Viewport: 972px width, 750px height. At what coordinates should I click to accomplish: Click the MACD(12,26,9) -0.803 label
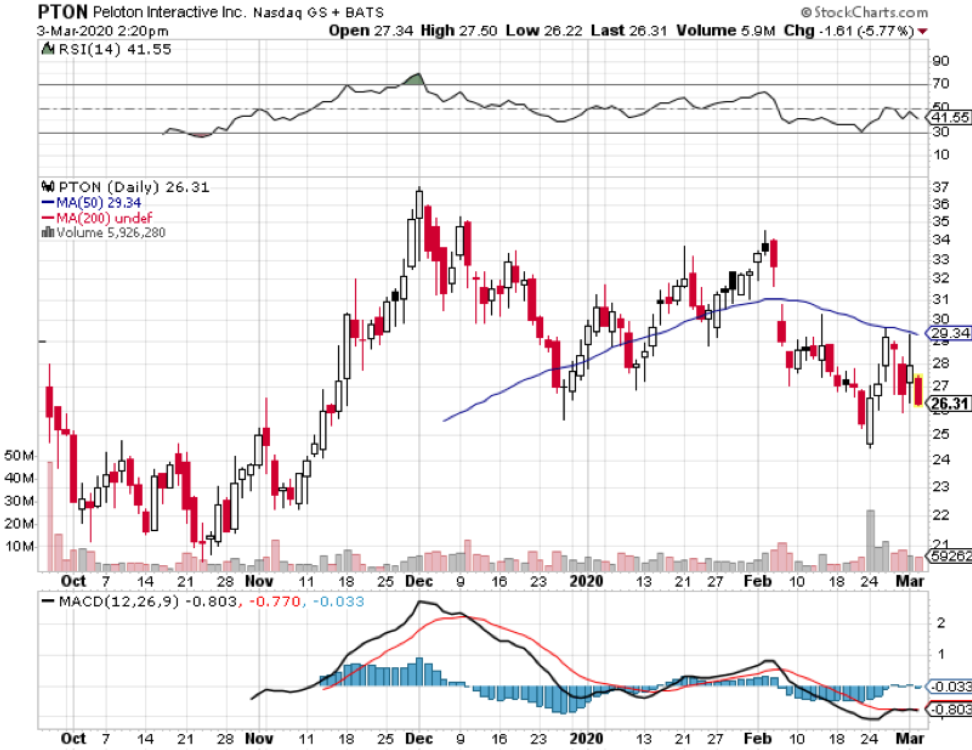click(148, 601)
